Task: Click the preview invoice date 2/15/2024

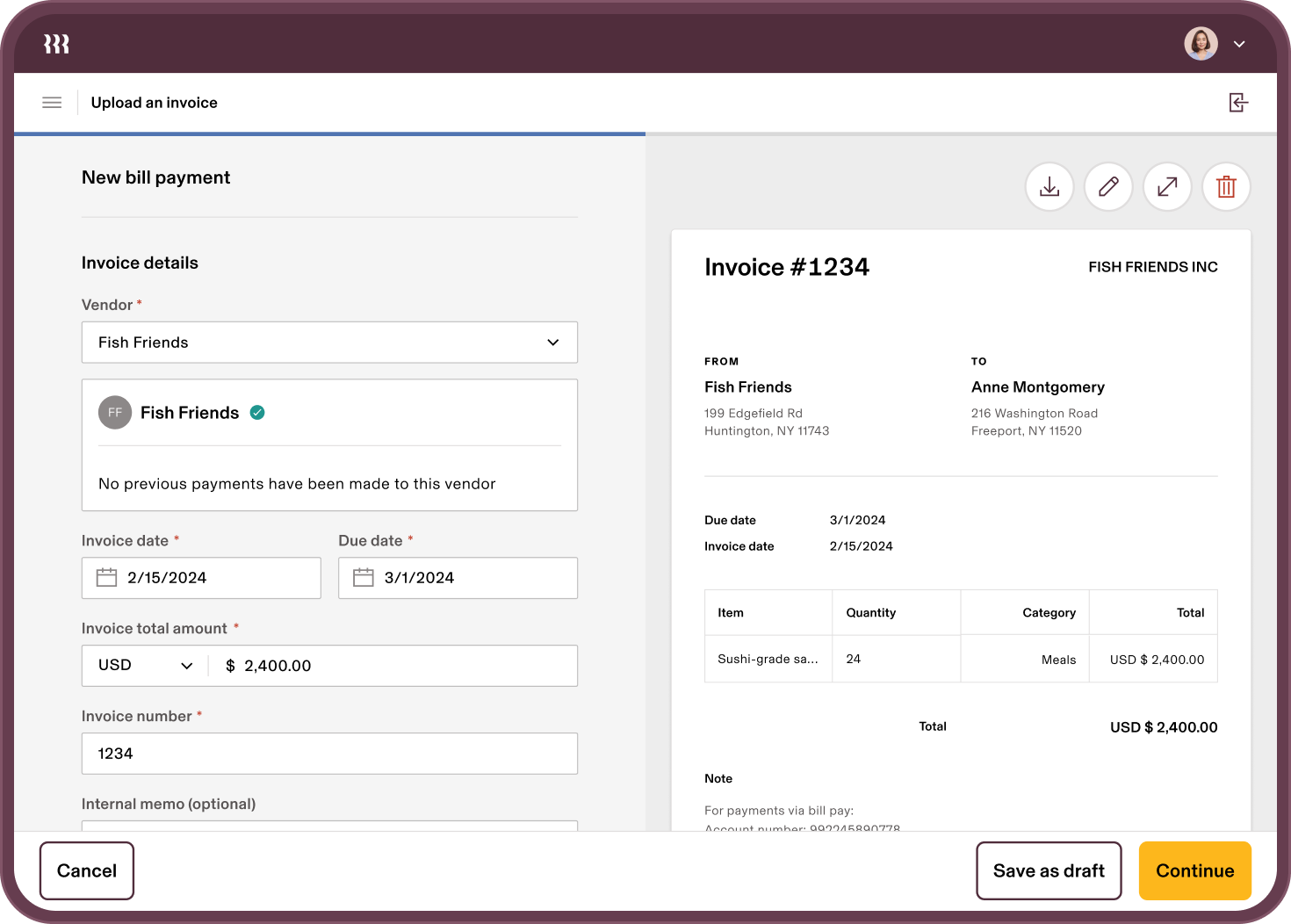Action: [x=862, y=546]
